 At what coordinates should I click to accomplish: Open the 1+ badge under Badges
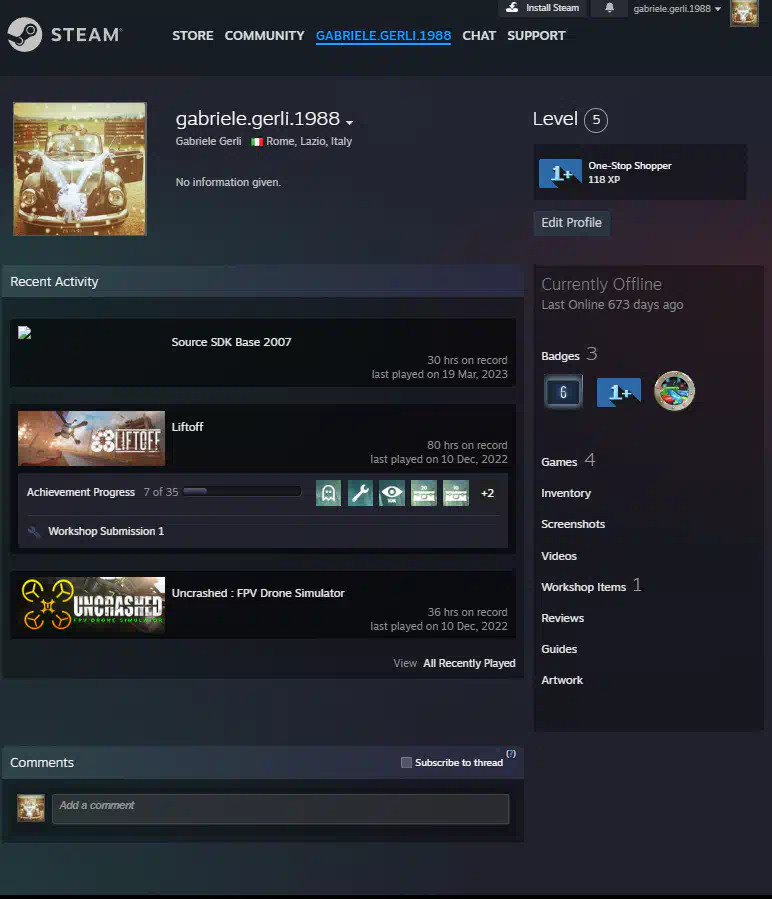tap(619, 393)
